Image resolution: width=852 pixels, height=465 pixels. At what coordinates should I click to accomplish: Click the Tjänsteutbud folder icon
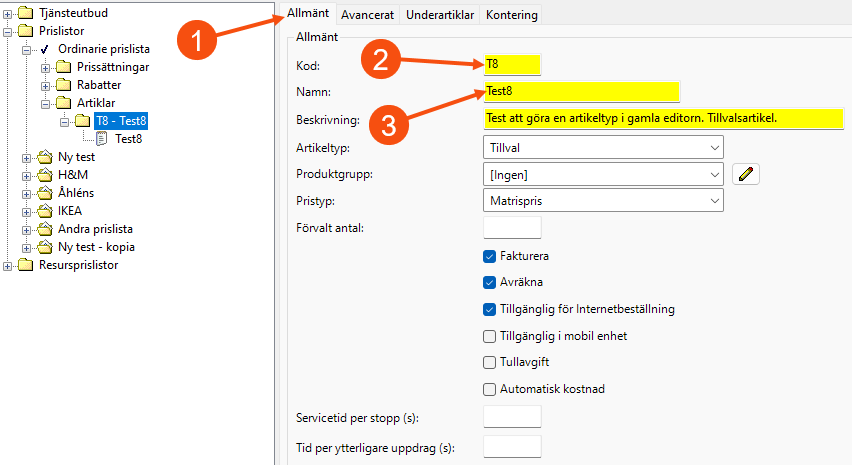coord(24,13)
